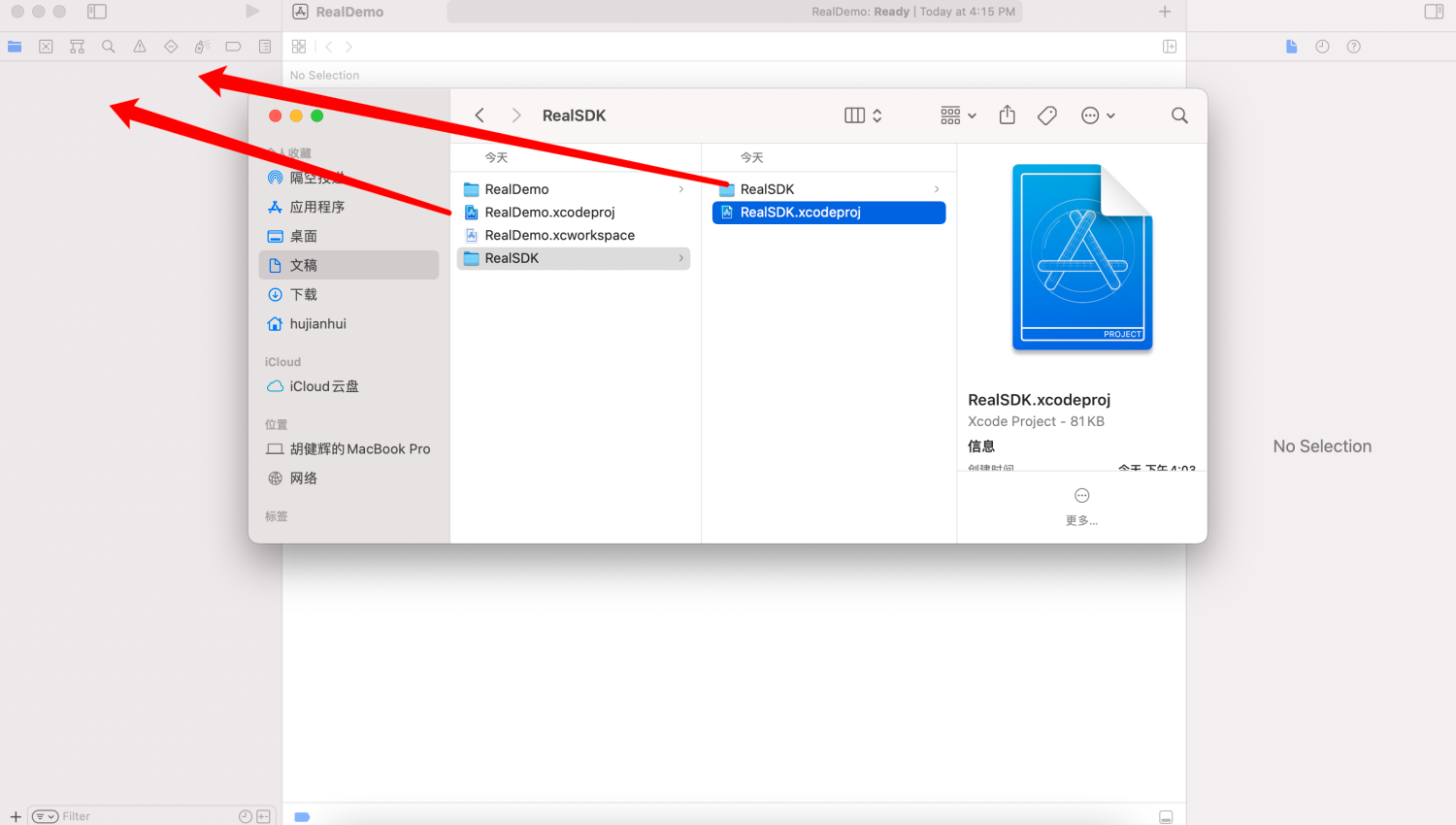The image size is (1456, 825).
Task: Toggle the Xcode navigator sidebar
Action: pyautogui.click(x=97, y=12)
